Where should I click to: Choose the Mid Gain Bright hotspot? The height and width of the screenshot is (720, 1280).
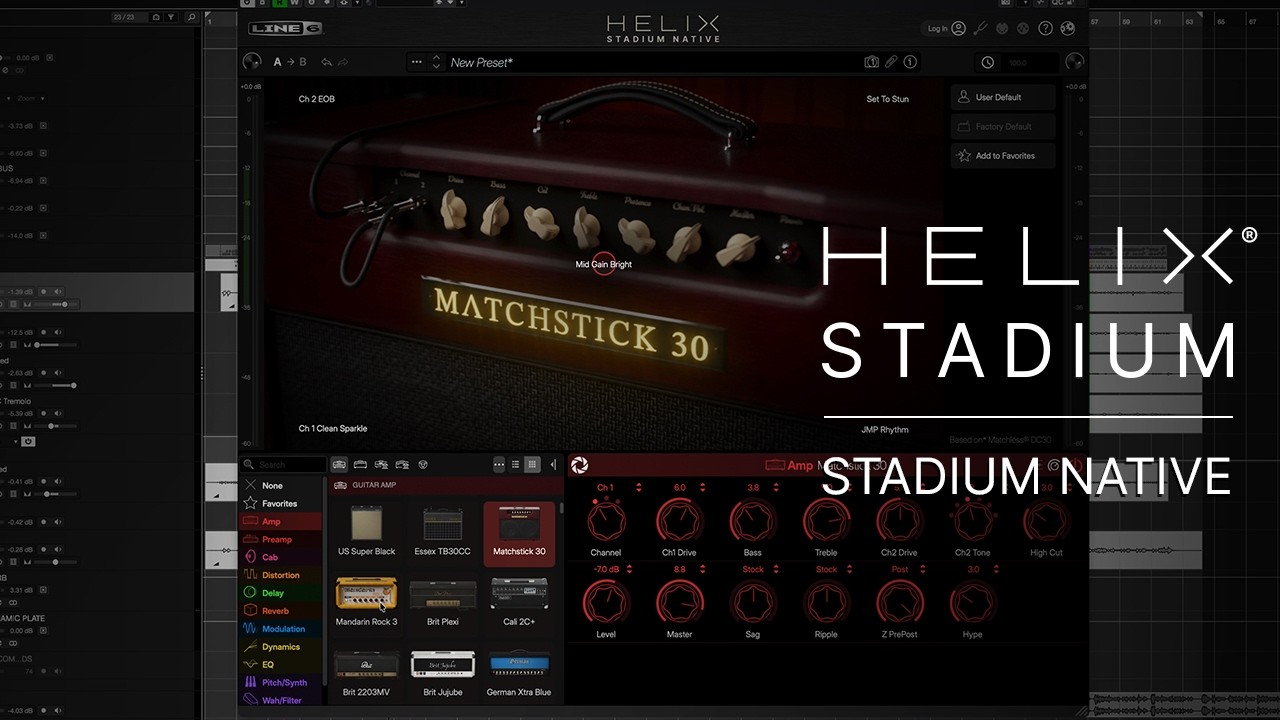coord(604,265)
